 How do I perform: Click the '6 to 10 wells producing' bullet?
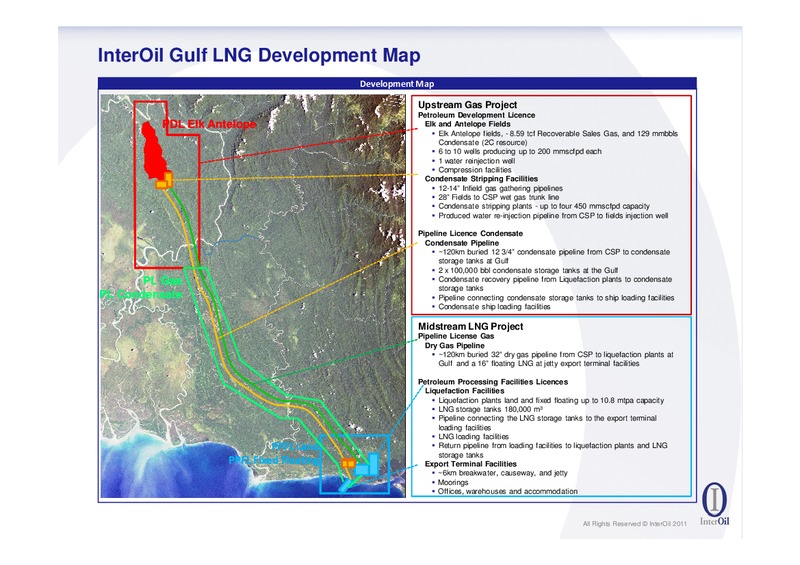click(517, 152)
